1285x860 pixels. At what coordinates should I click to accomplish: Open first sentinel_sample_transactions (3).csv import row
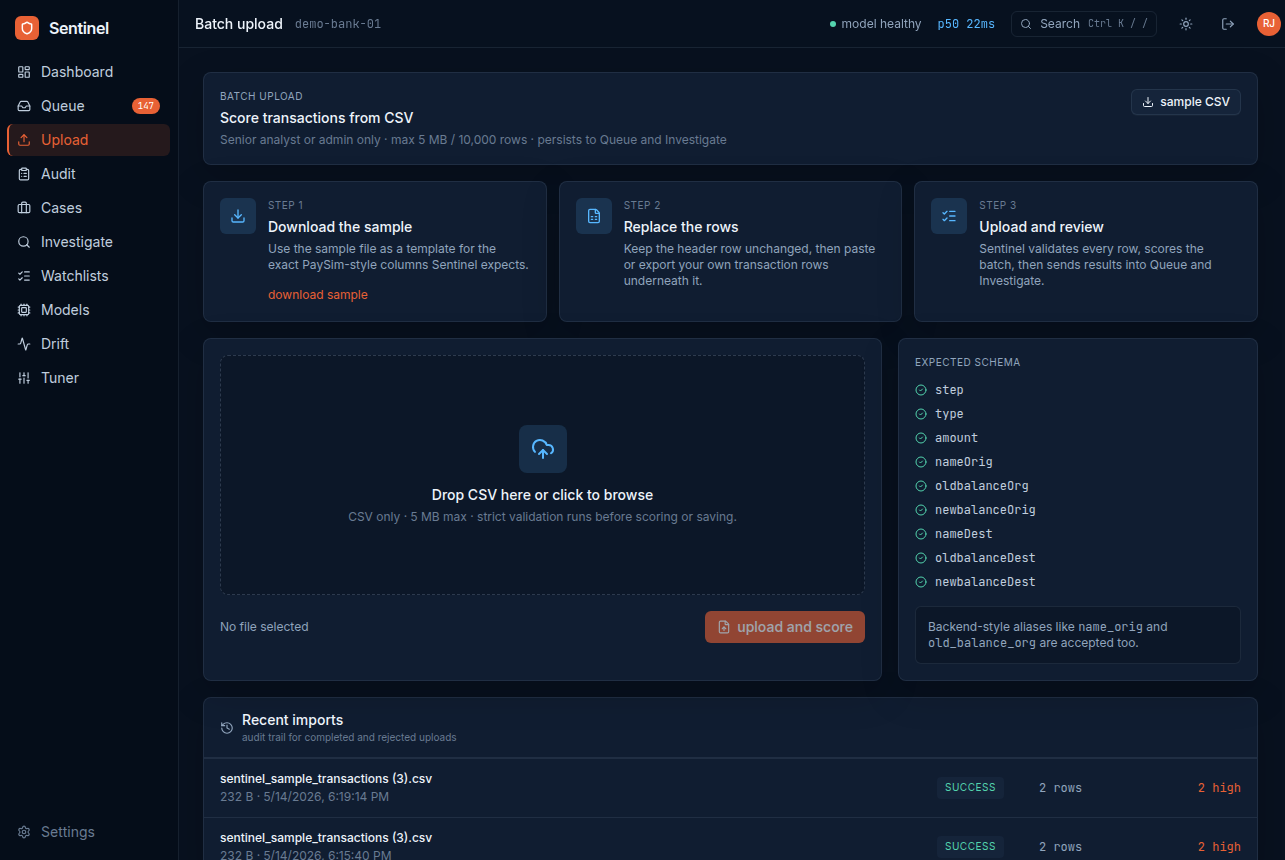click(x=730, y=788)
